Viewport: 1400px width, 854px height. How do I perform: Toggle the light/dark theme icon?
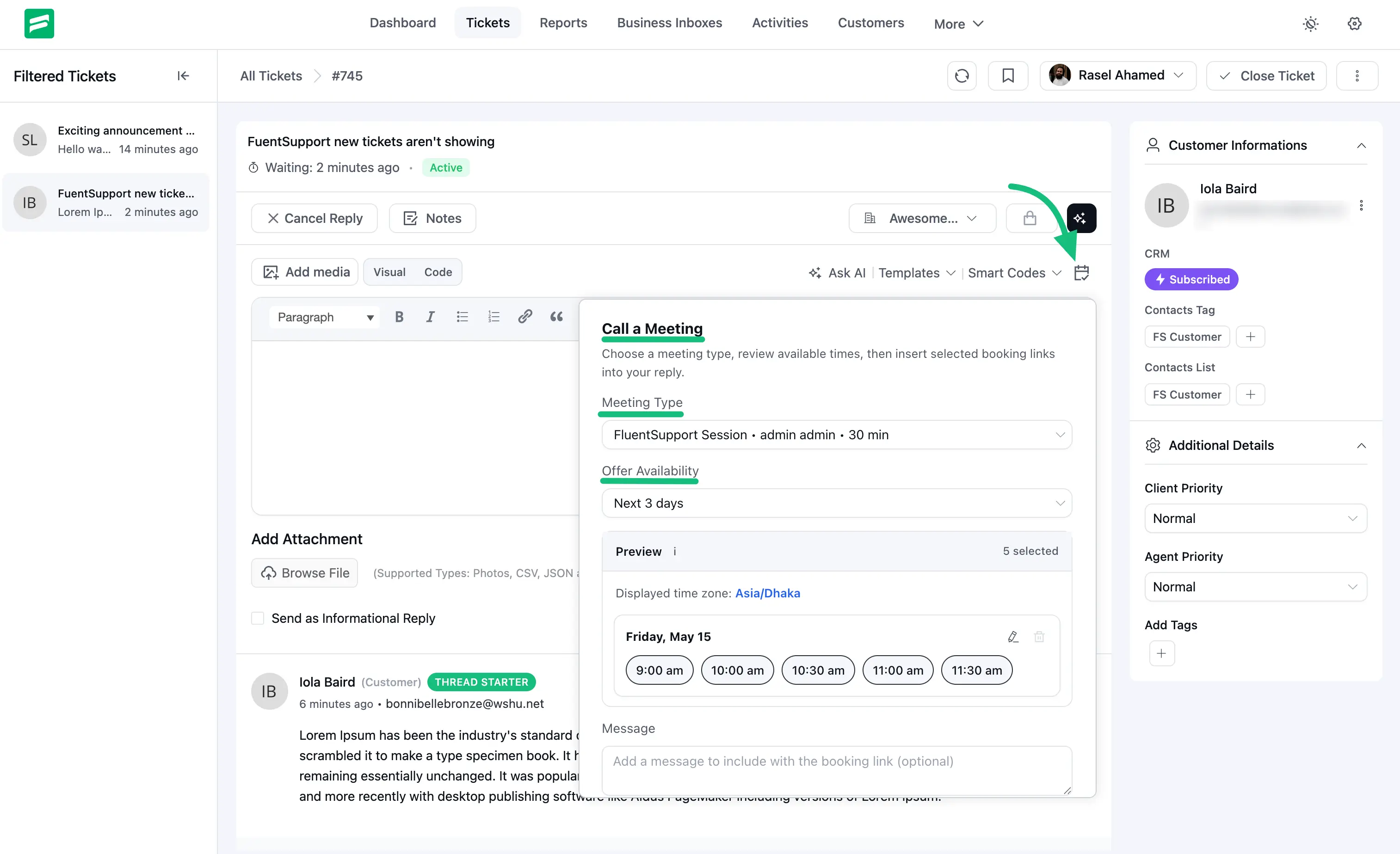point(1310,23)
